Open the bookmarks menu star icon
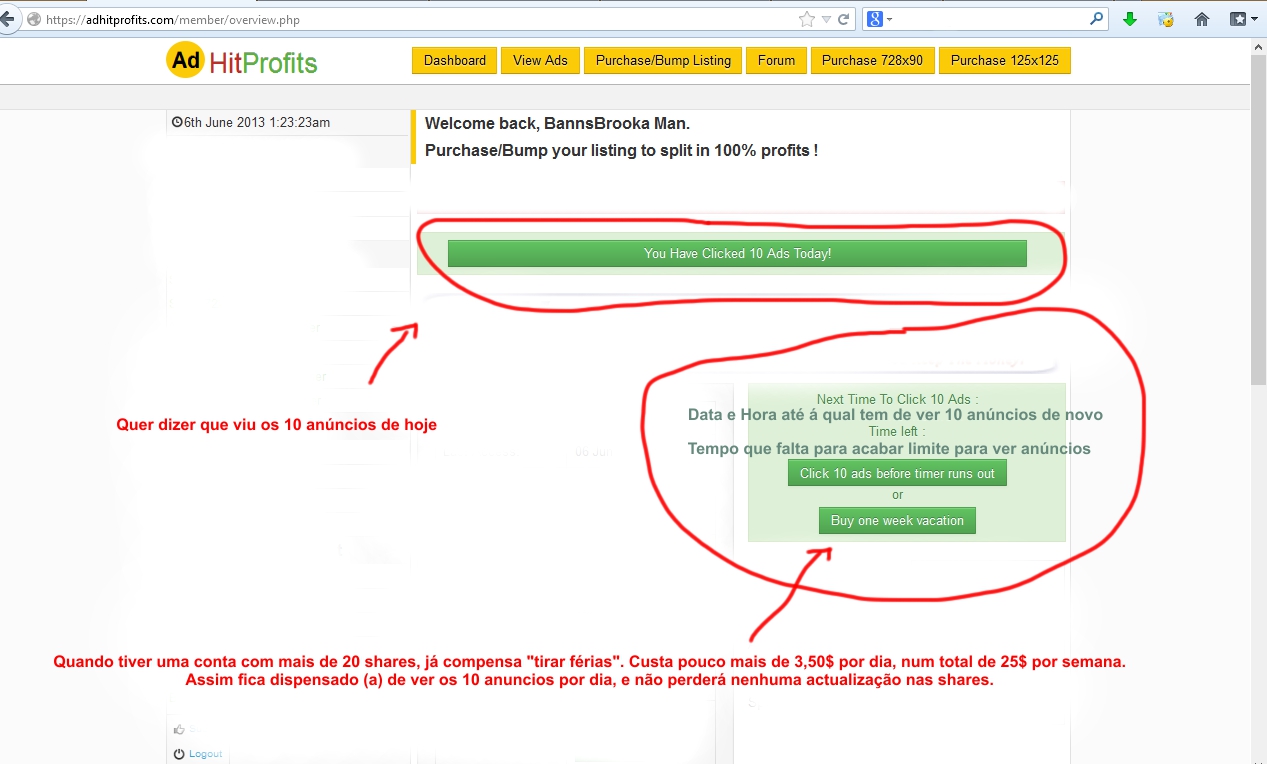 pos(1243,19)
